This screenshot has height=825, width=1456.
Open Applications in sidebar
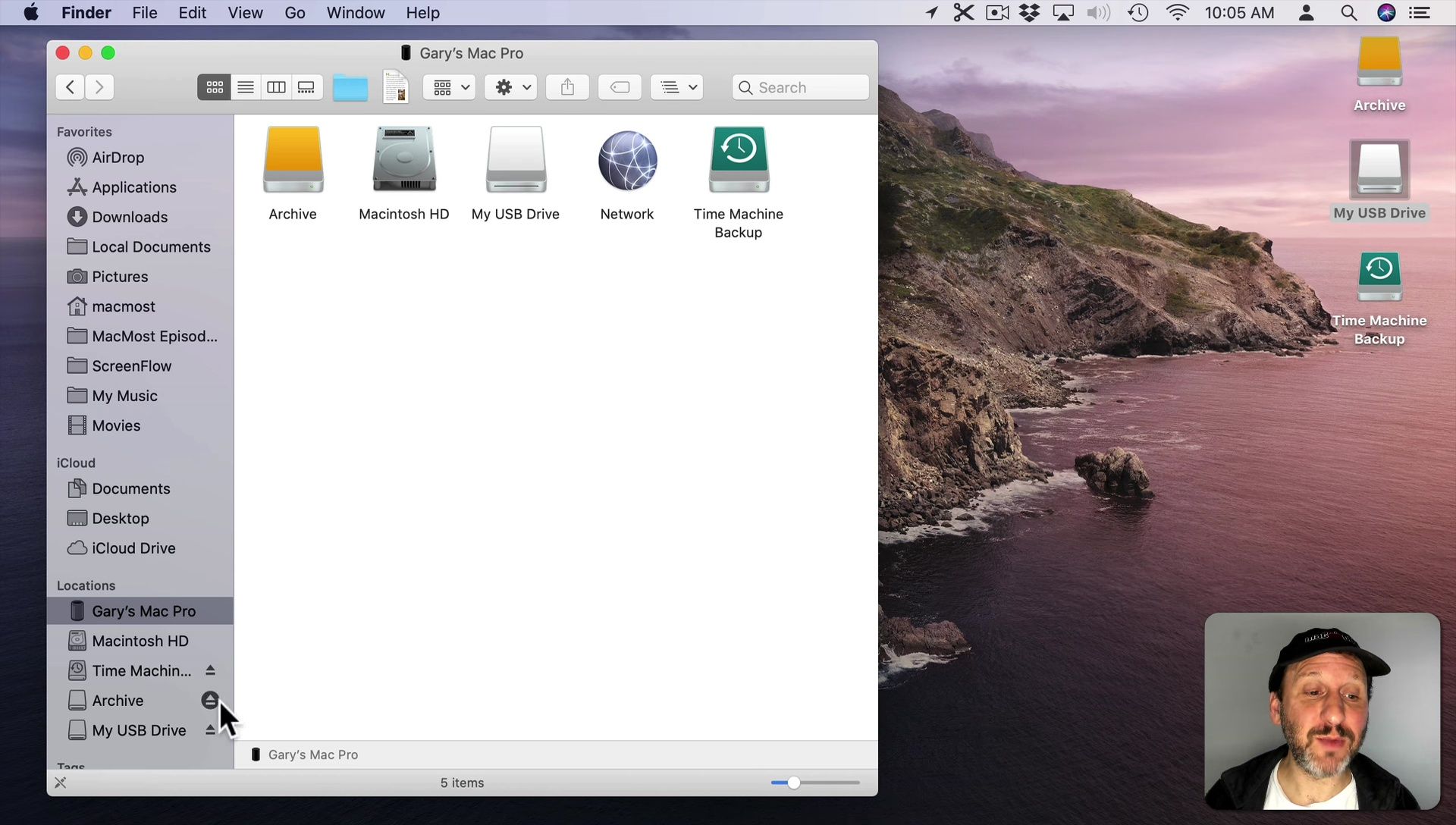[140, 187]
